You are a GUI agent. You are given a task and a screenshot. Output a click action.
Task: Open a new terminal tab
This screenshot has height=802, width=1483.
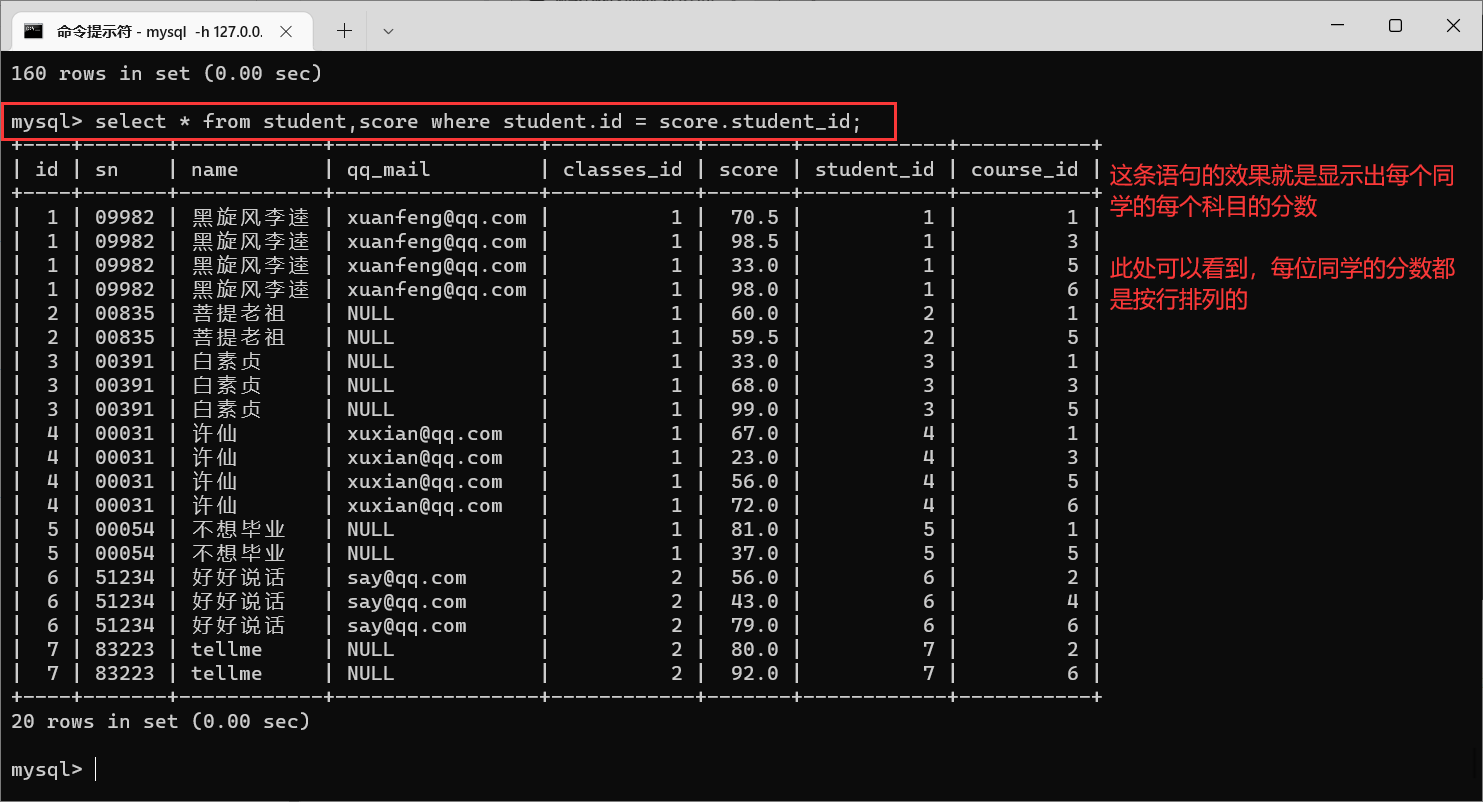(x=344, y=31)
